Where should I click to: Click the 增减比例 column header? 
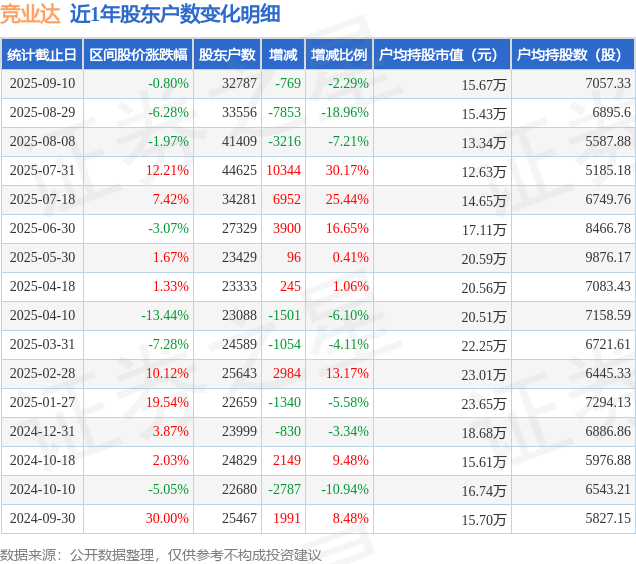(339, 55)
